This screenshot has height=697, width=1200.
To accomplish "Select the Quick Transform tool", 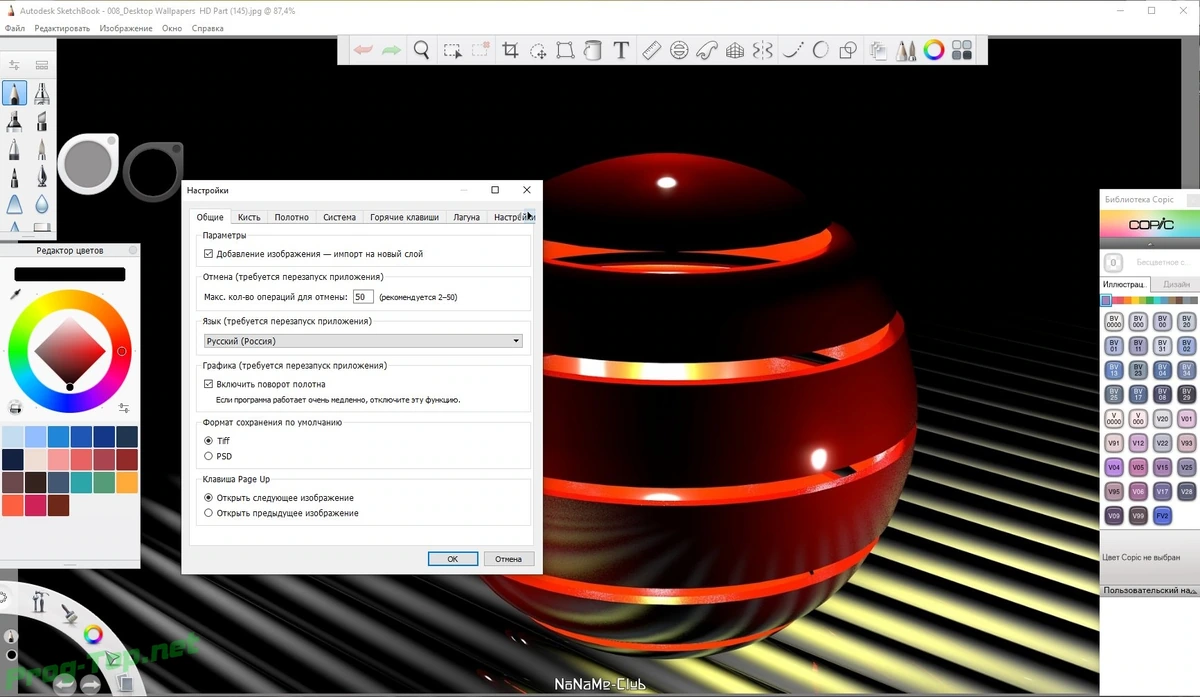I will click(538, 50).
